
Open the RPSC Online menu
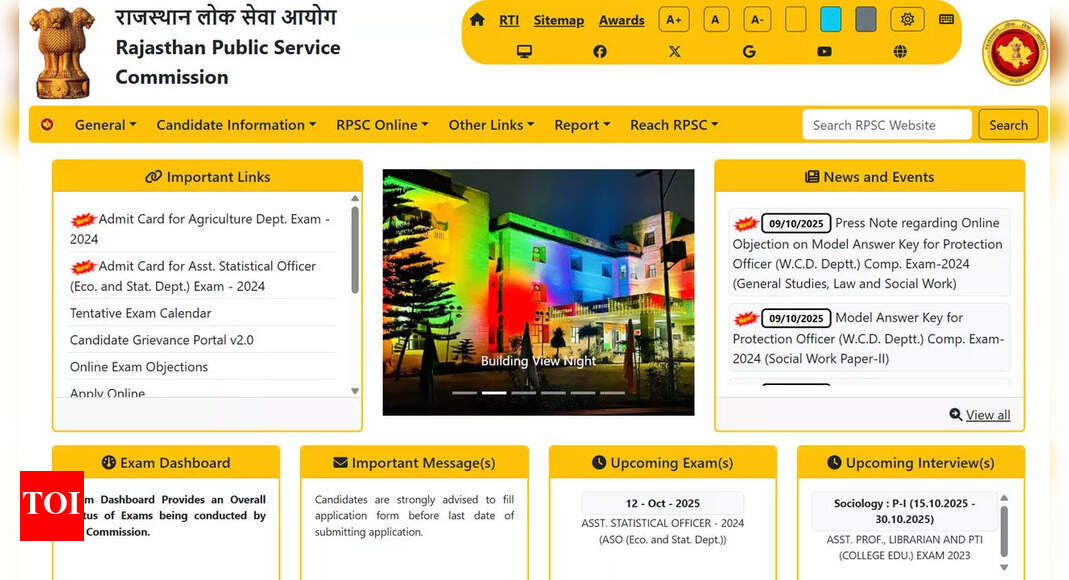pyautogui.click(x=381, y=124)
